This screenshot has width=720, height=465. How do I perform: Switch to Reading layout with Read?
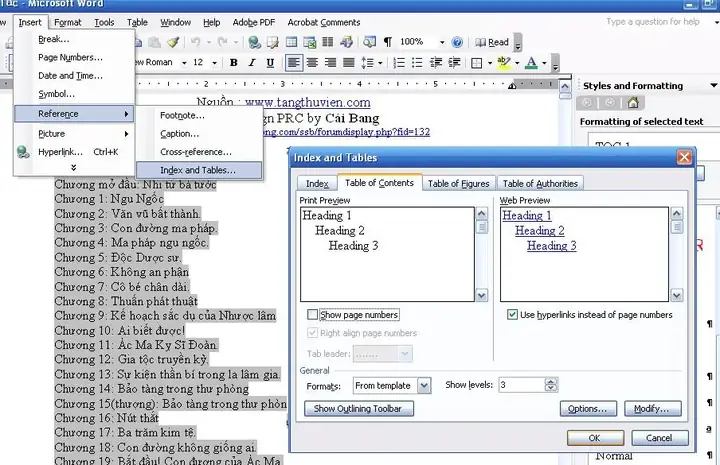coord(492,42)
